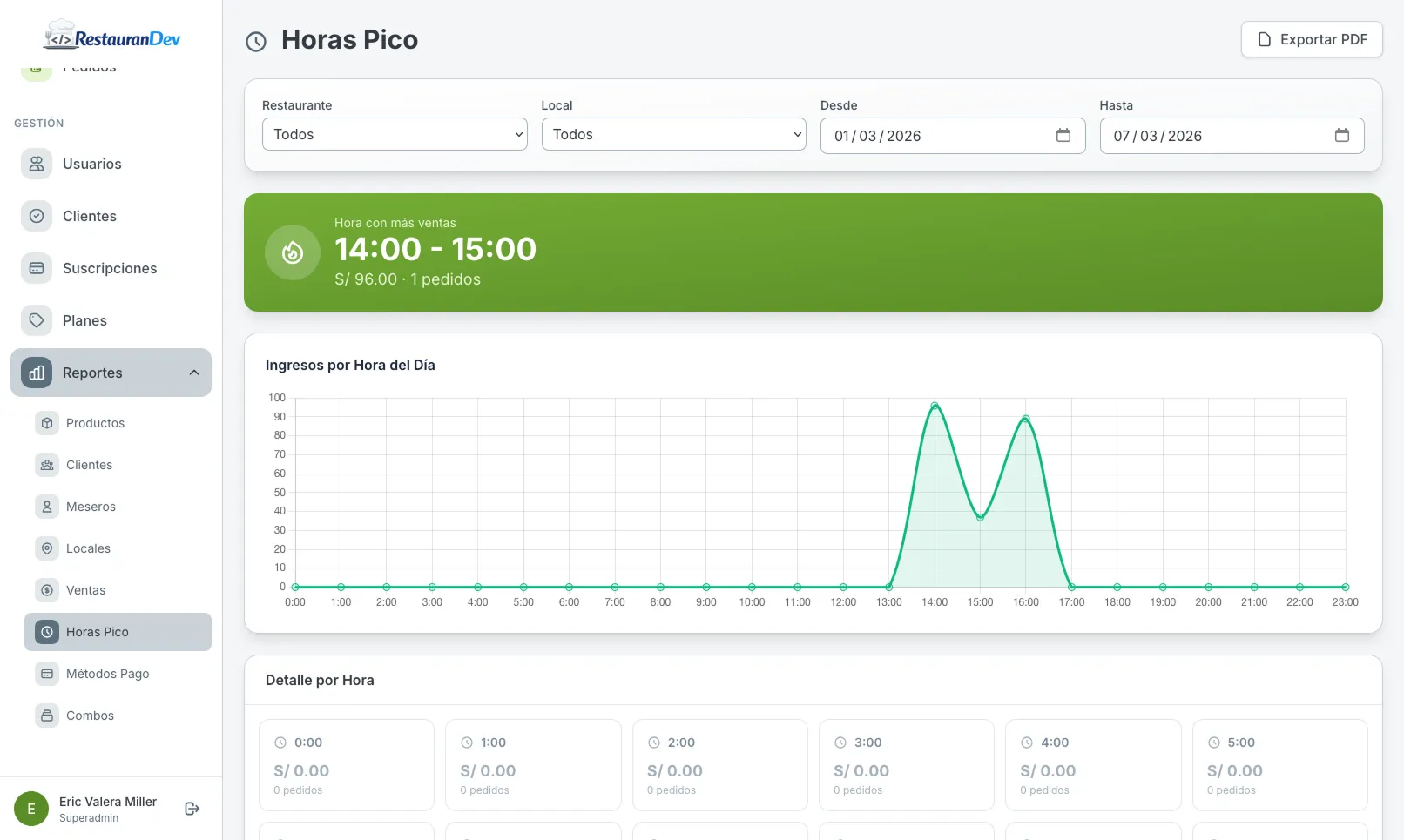Image resolution: width=1404 pixels, height=840 pixels.
Task: Open the Restaurante dropdown
Action: coord(395,134)
